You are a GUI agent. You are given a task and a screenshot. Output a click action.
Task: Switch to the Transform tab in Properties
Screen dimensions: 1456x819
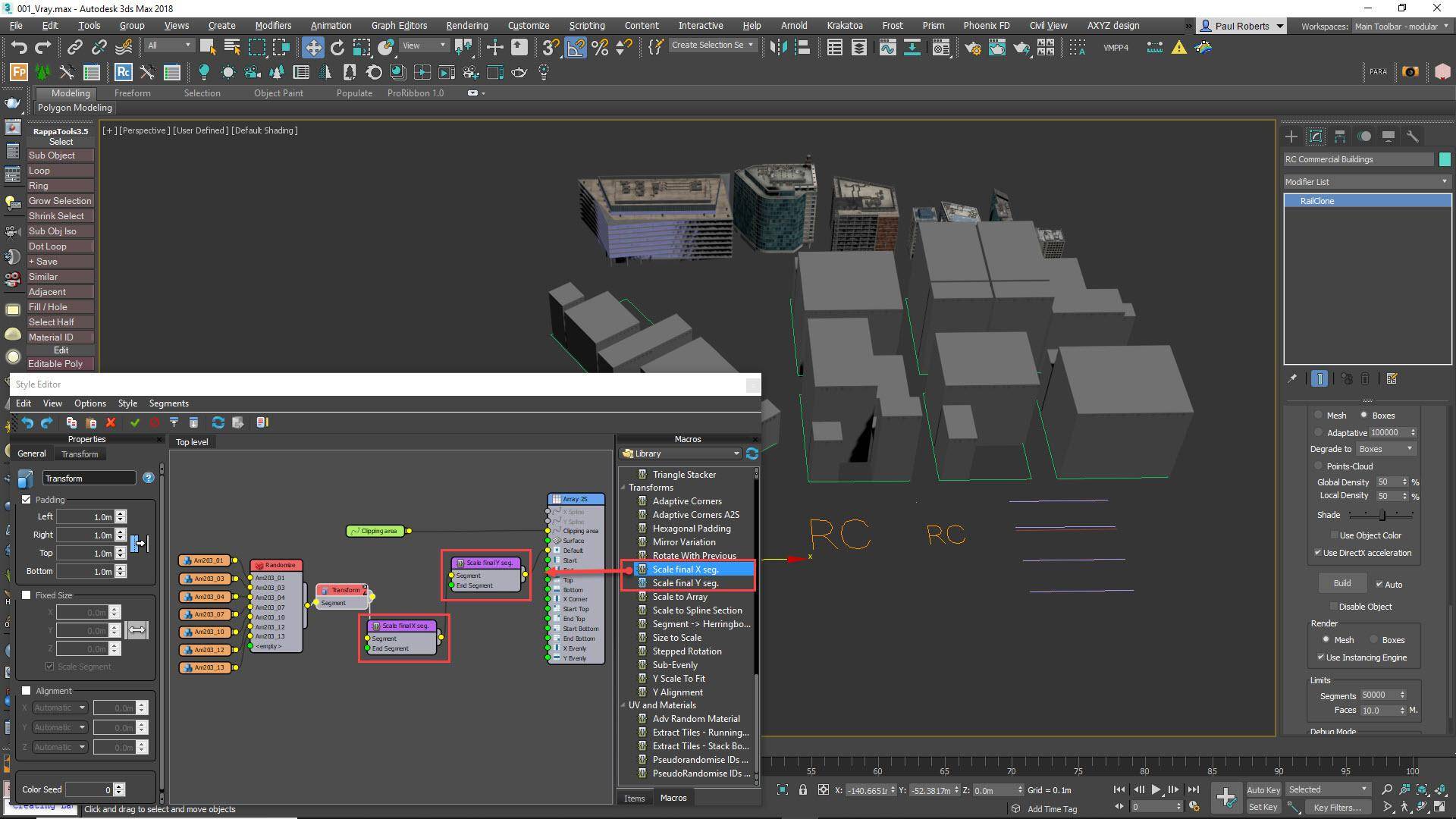coord(80,453)
